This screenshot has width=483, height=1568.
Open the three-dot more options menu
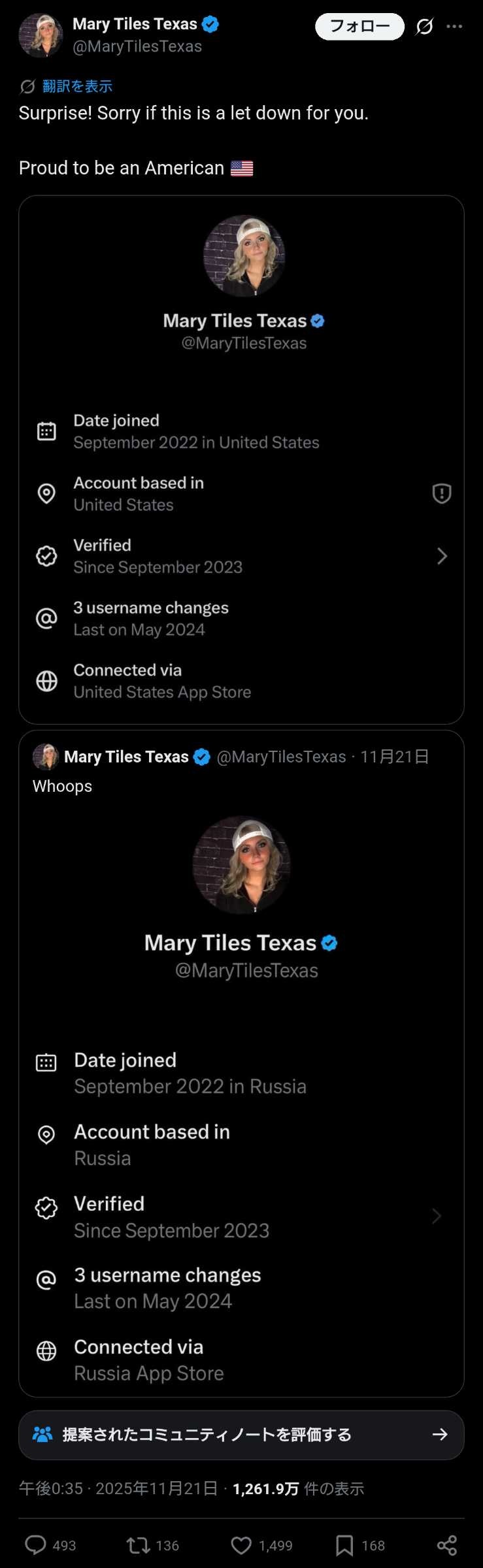[x=454, y=27]
